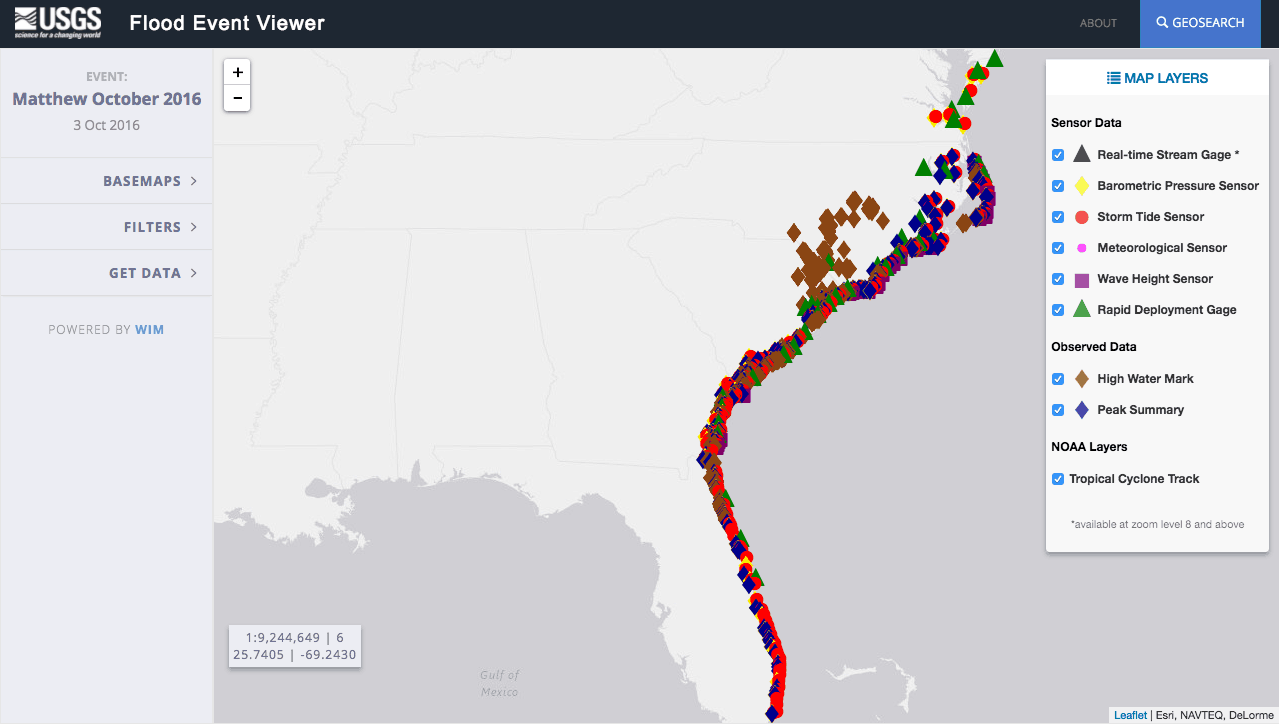Click the zoom in plus button
The image size is (1279, 724).
point(237,72)
